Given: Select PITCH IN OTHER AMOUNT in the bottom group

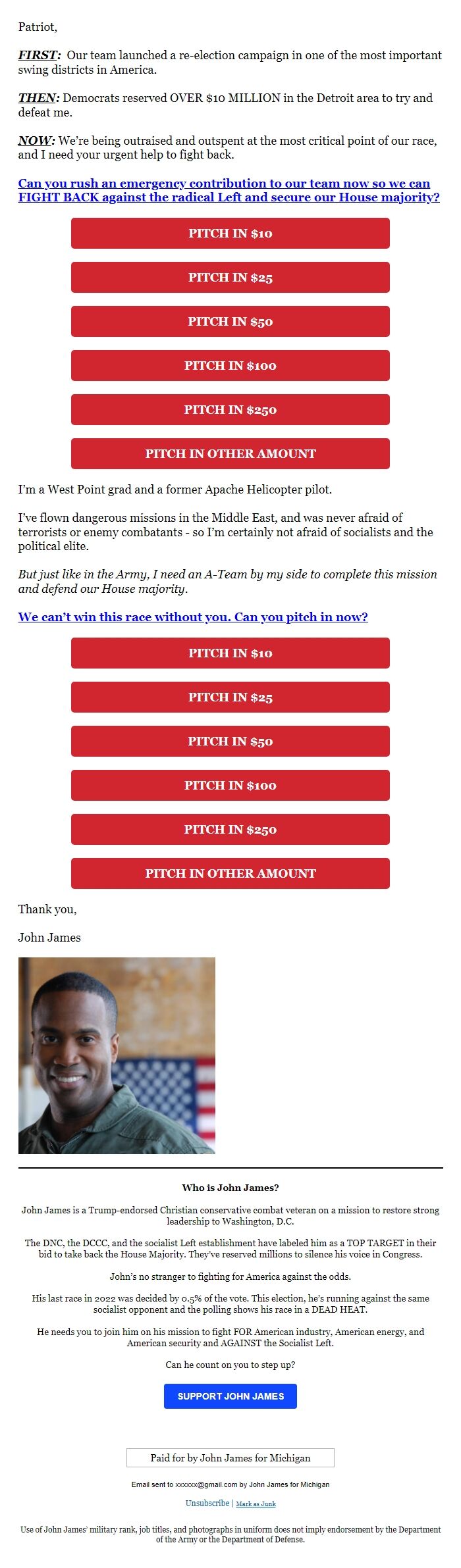Looking at the screenshot, I should (x=230, y=873).
